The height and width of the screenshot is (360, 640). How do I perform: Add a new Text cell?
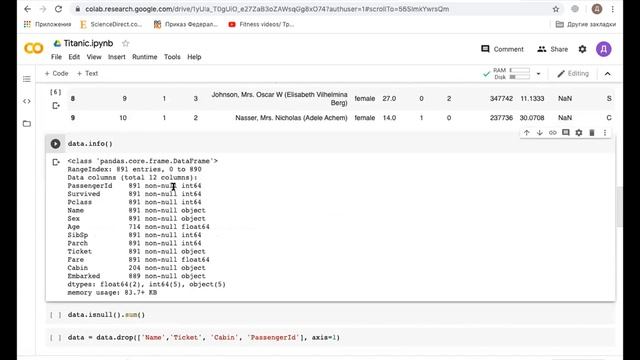(x=87, y=73)
